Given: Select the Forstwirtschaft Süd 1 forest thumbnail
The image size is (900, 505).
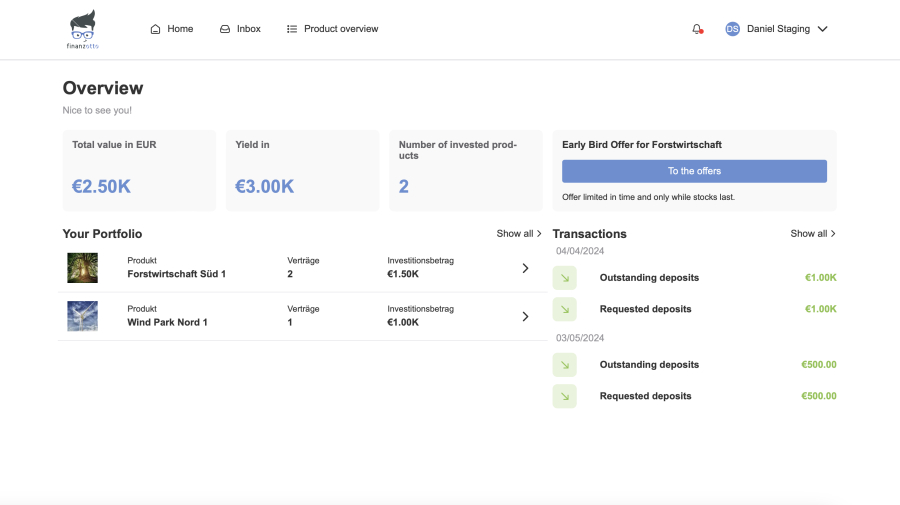Looking at the screenshot, I should [82, 268].
